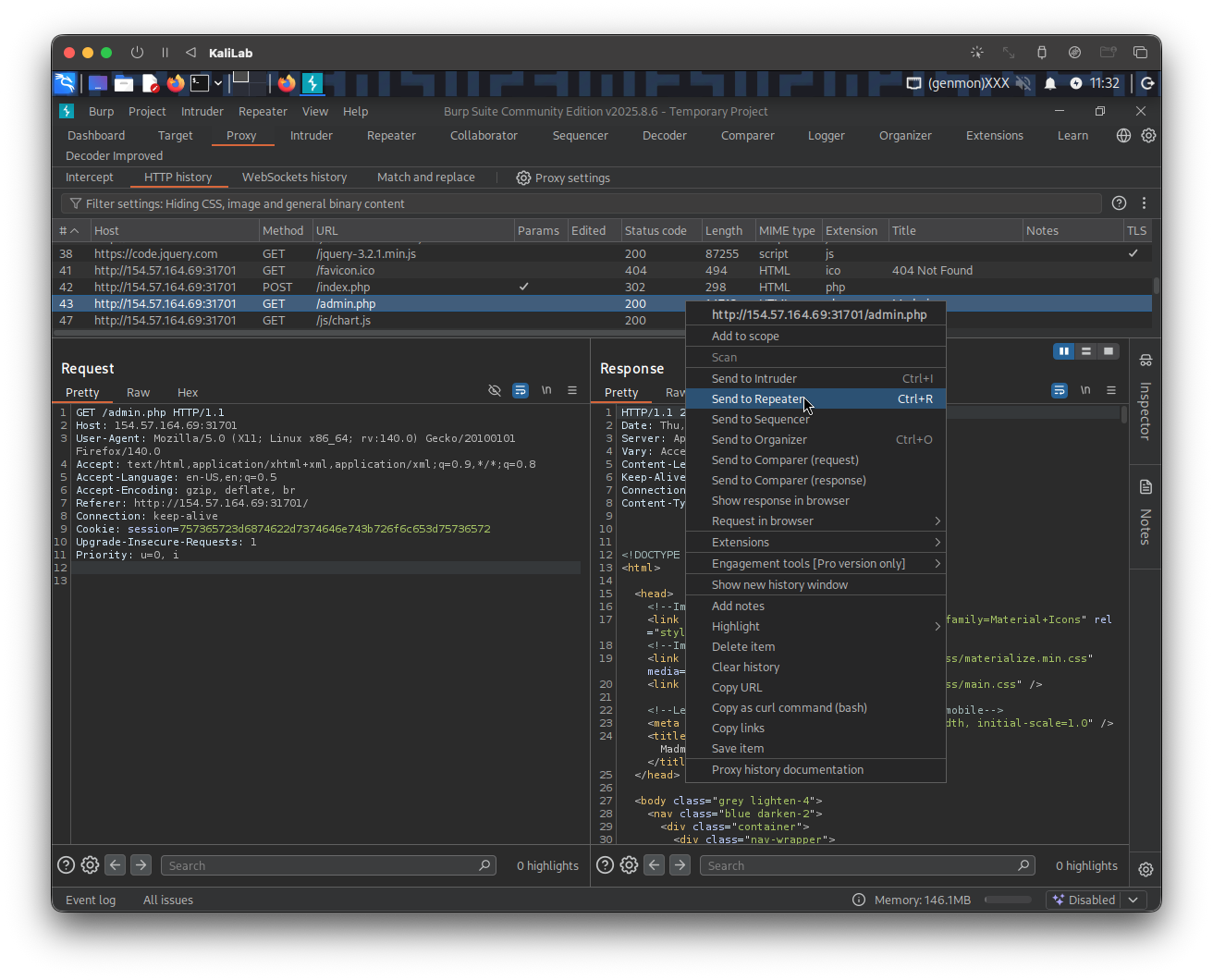1213x980 pixels.
Task: Click the filter bar three-dot options icon
Action: click(x=1144, y=203)
